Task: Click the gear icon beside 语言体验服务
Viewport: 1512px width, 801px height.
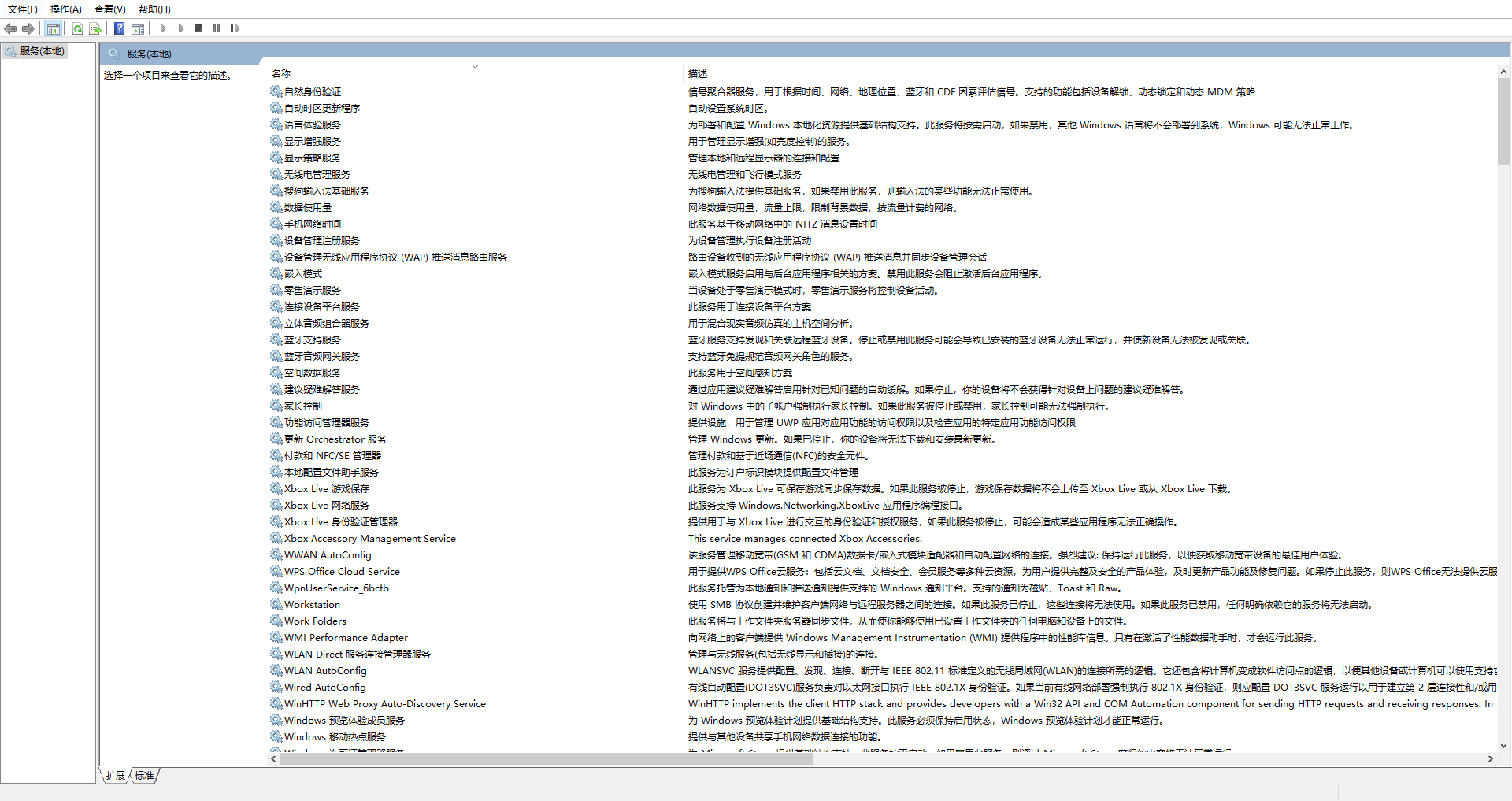Action: point(276,124)
